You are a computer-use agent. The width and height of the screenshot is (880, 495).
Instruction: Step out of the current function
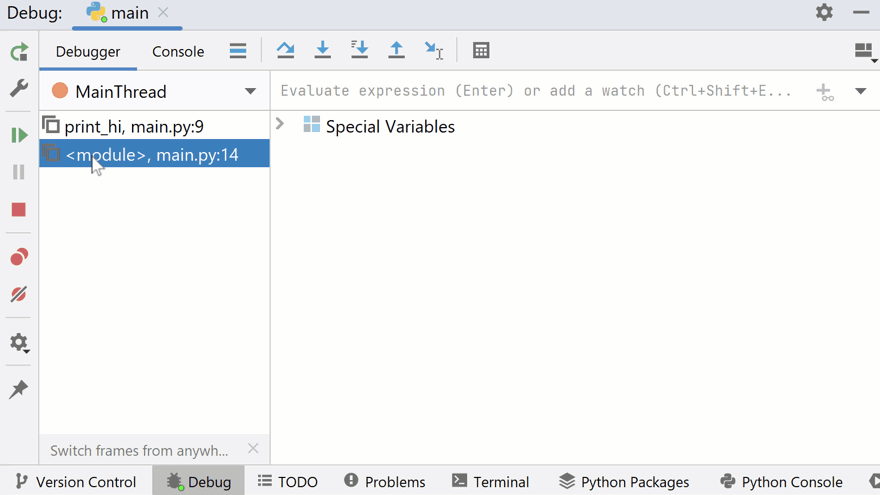click(x=396, y=51)
